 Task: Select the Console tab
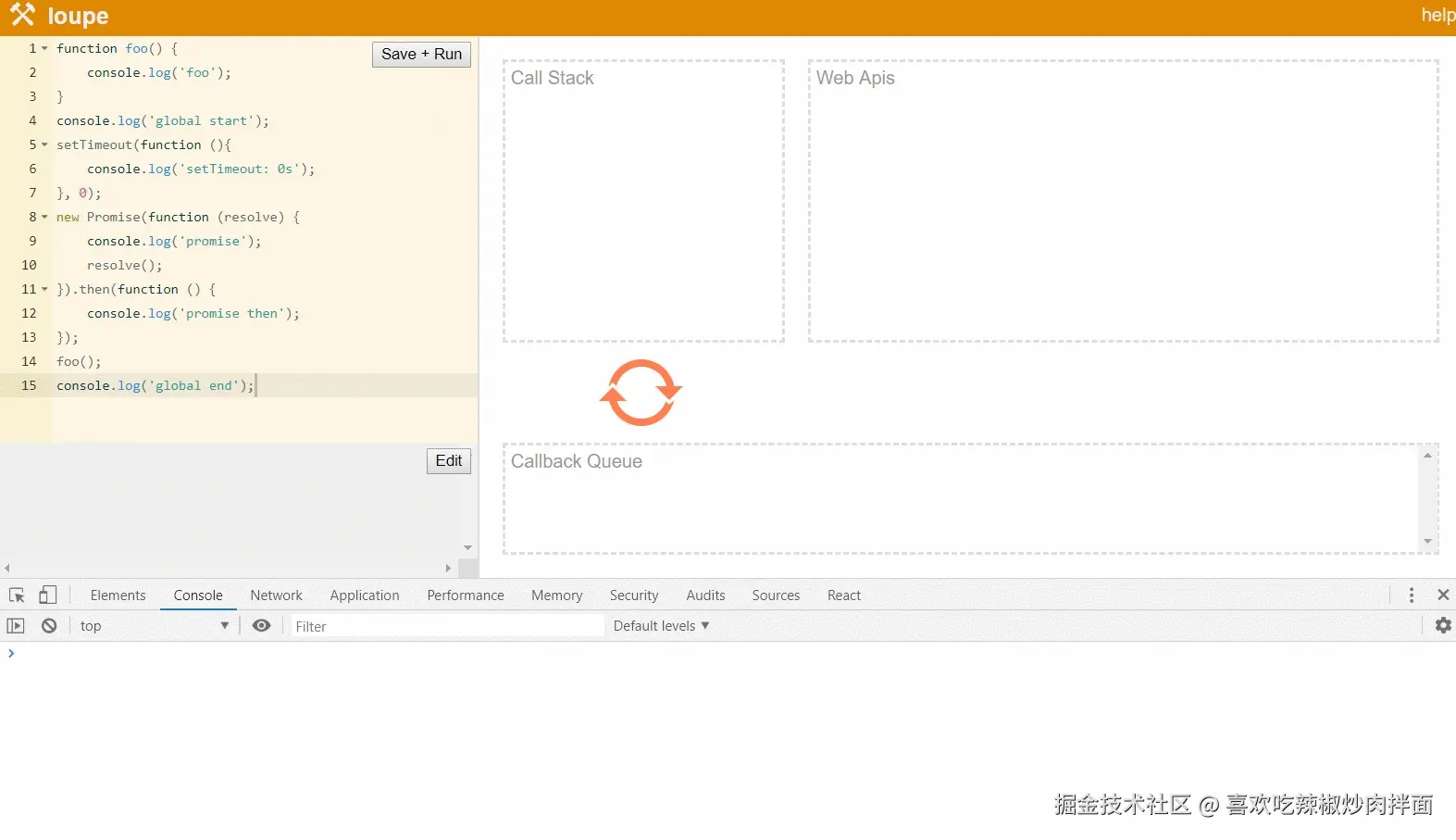[198, 596]
